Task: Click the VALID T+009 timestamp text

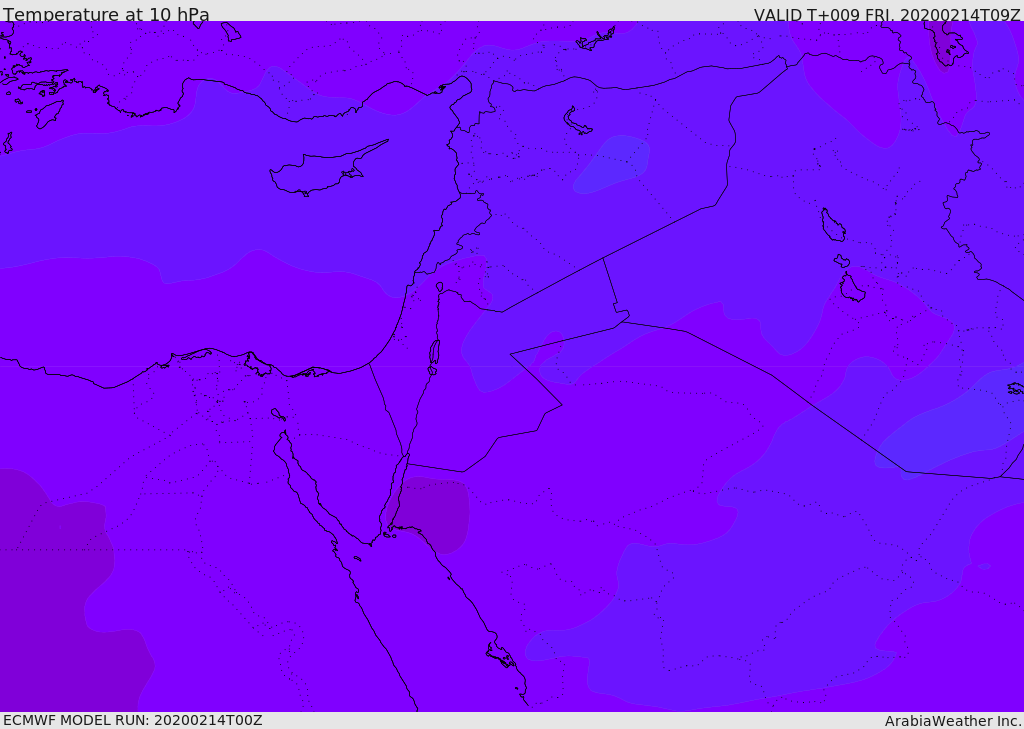Action: point(886,15)
